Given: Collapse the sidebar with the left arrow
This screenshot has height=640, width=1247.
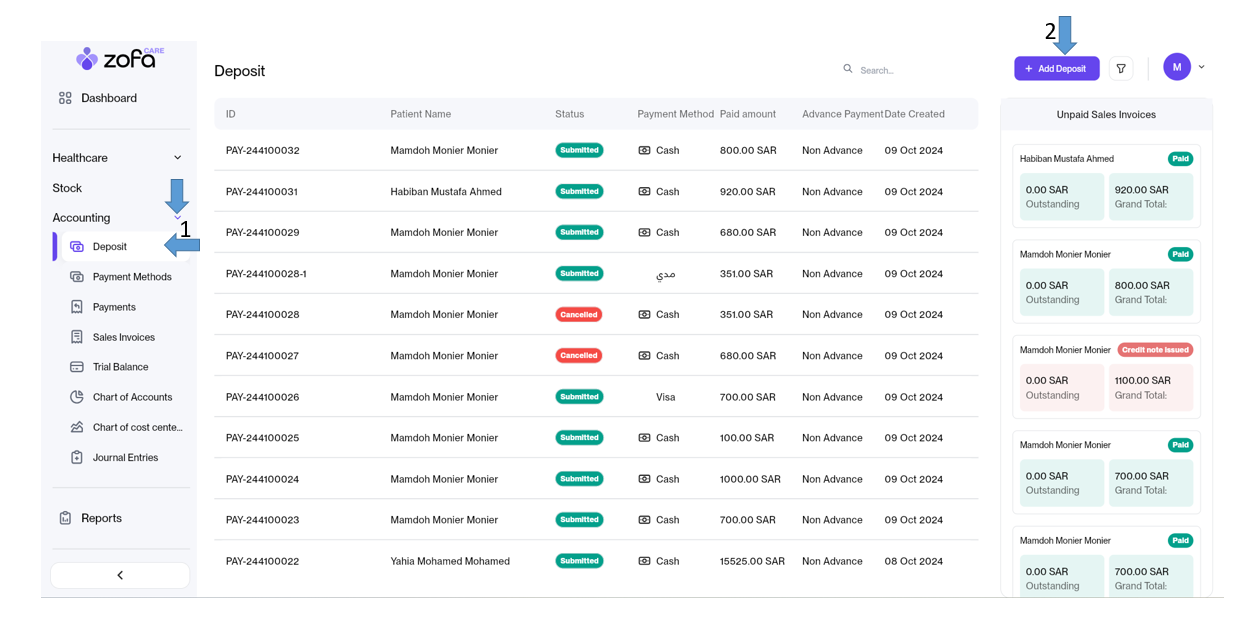Looking at the screenshot, I should pyautogui.click(x=120, y=575).
